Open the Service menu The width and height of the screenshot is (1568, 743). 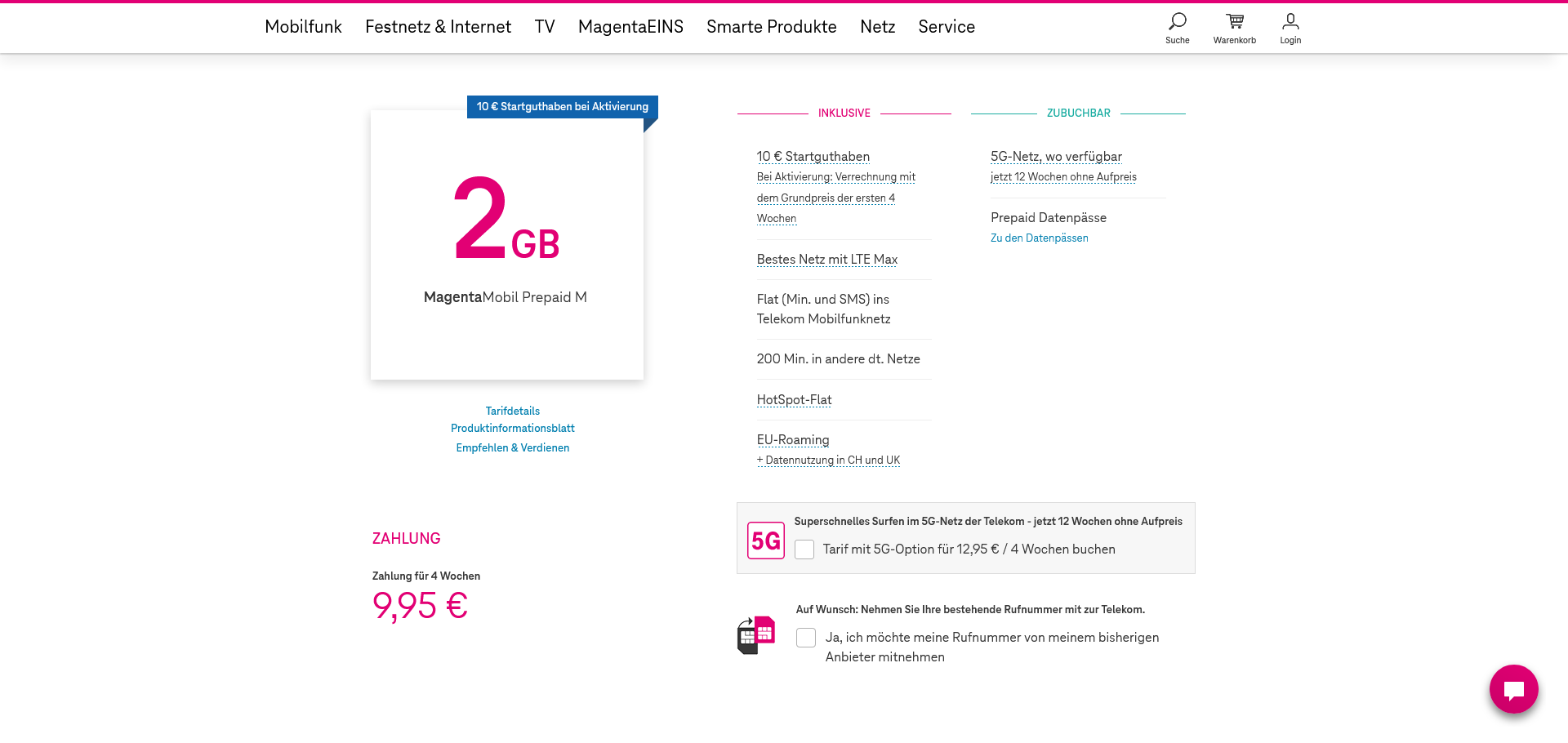[947, 27]
